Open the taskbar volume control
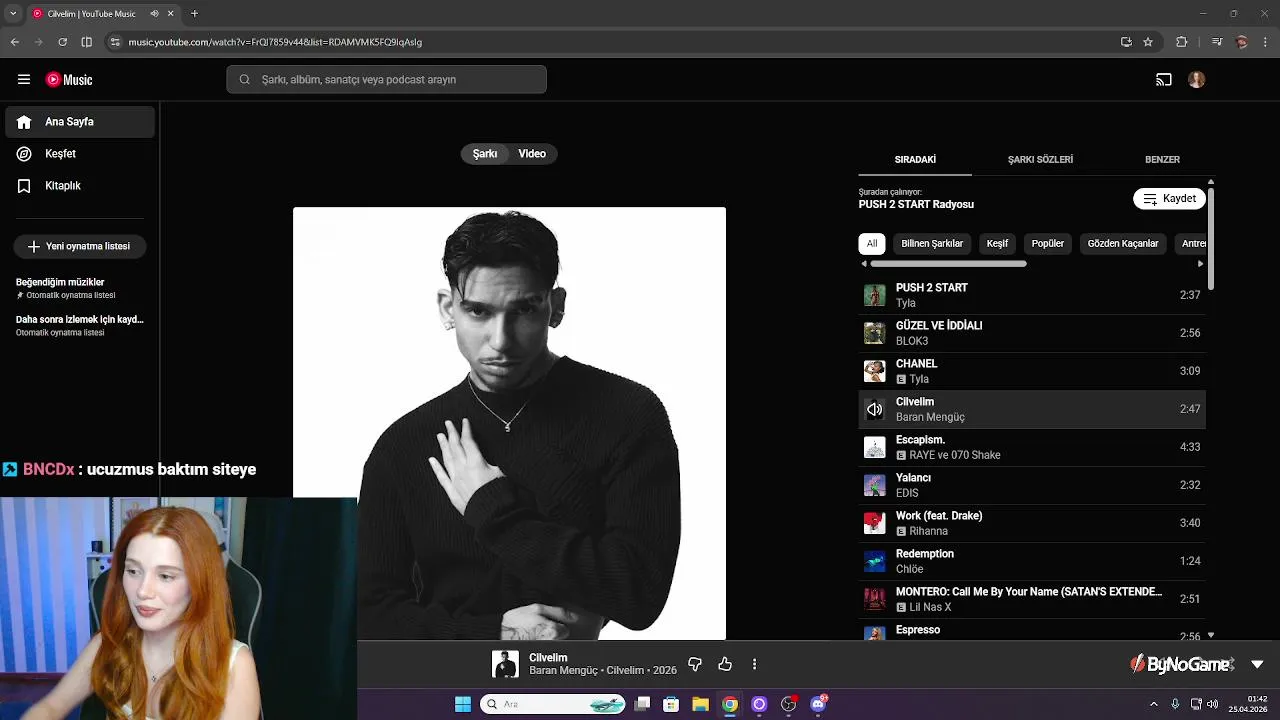Screen dimensions: 1280x720 pos(1213,704)
